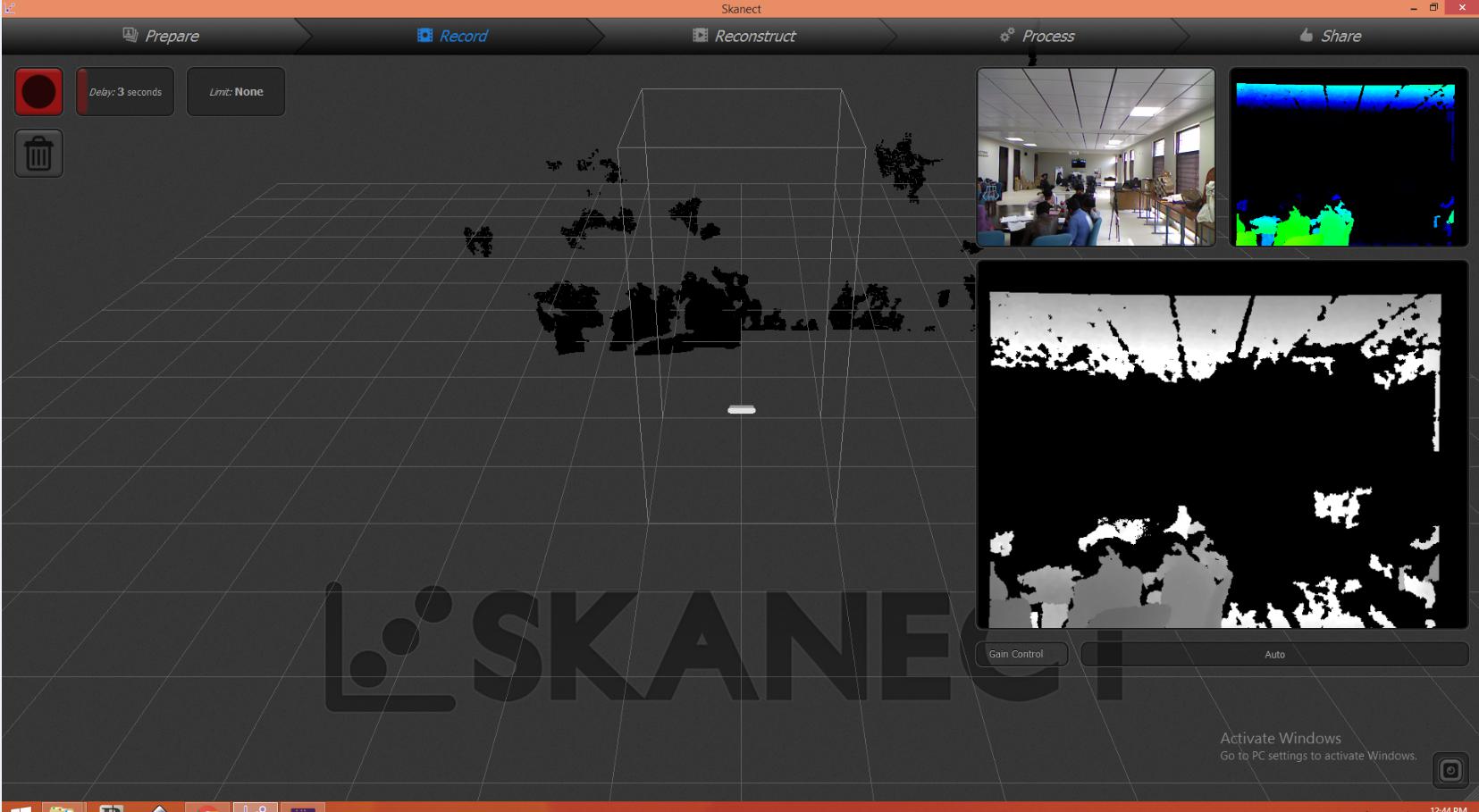
Task: Adjust the Auto gain slider
Action: point(1274,654)
